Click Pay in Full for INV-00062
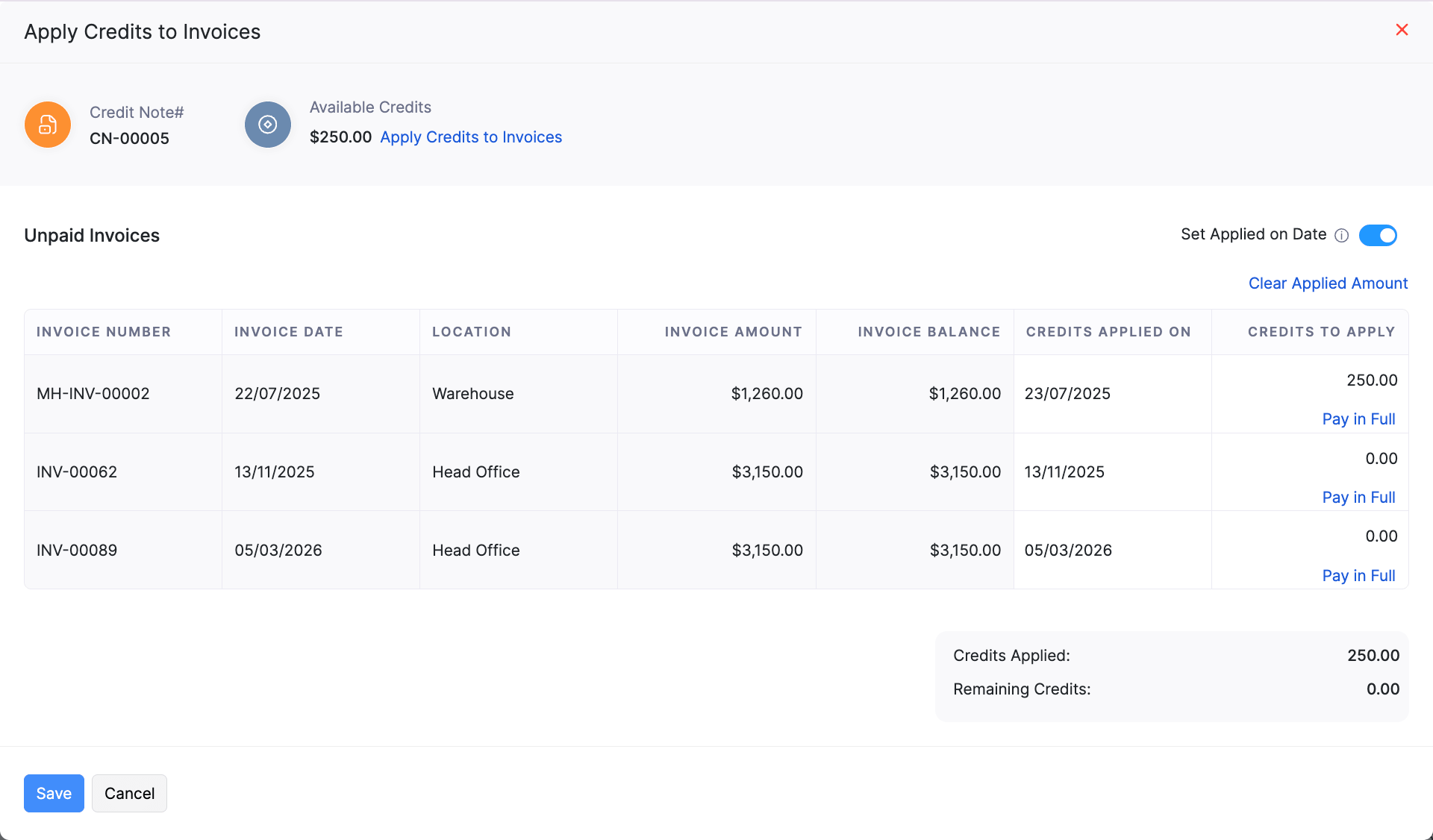The image size is (1433, 840). click(1358, 498)
